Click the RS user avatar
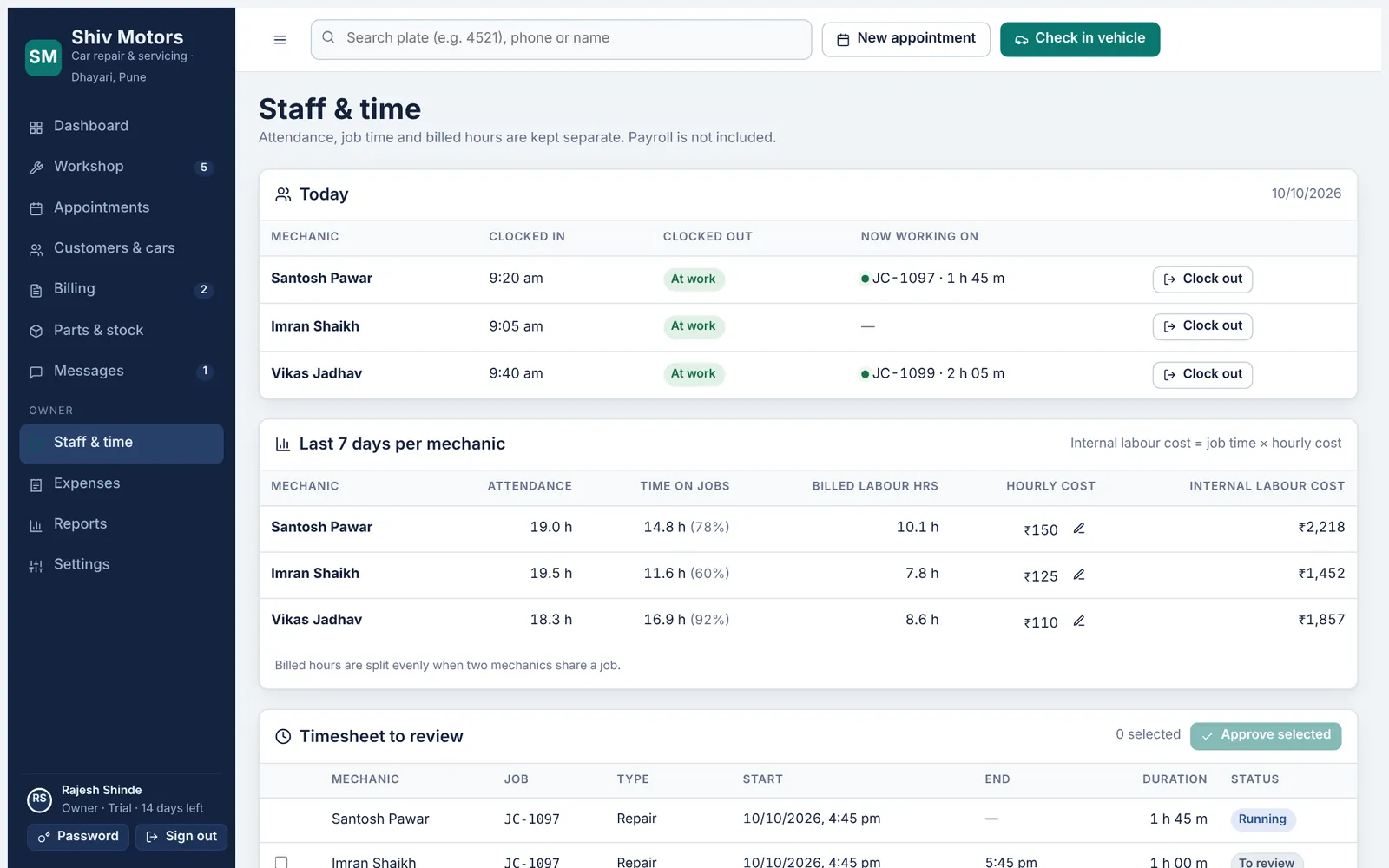Viewport: 1389px width, 868px height. (x=39, y=799)
